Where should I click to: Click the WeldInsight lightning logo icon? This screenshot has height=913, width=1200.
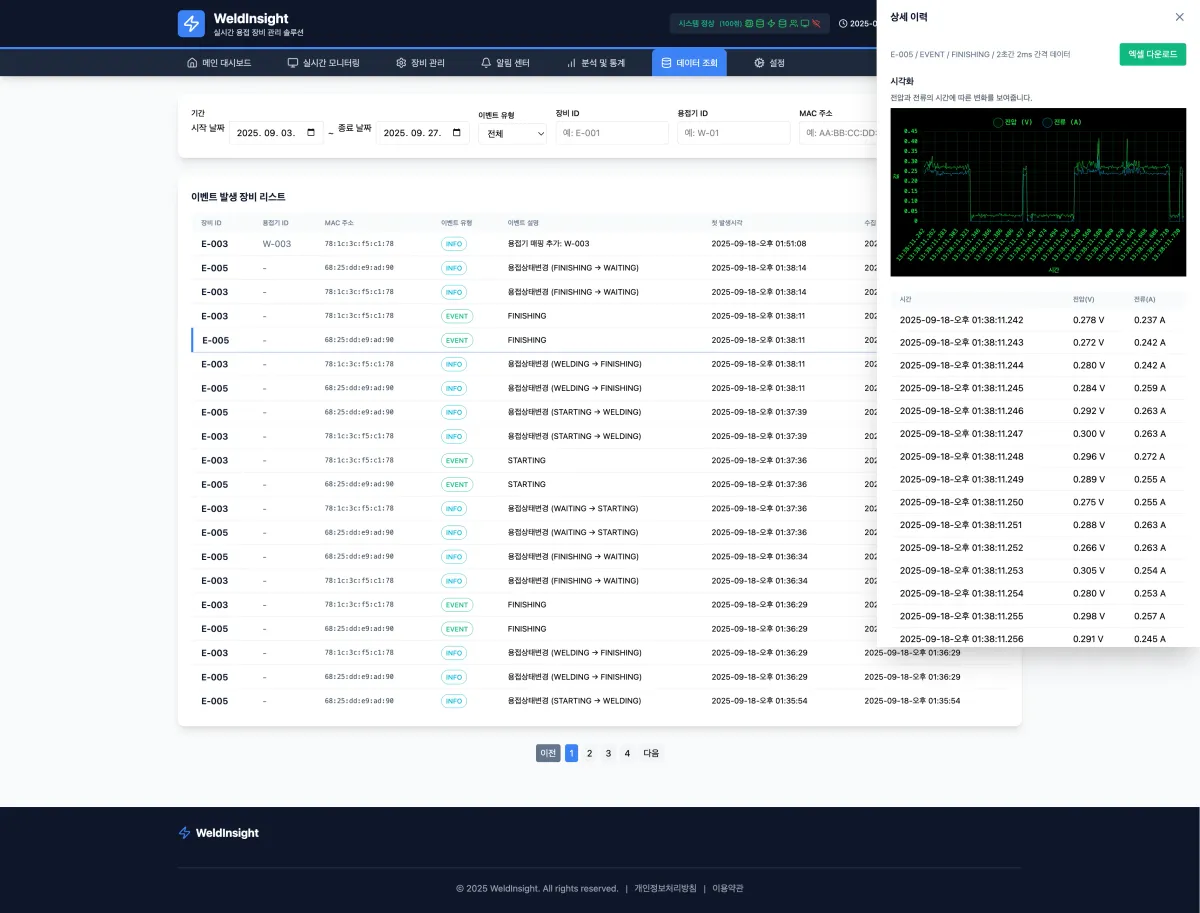[x=191, y=24]
